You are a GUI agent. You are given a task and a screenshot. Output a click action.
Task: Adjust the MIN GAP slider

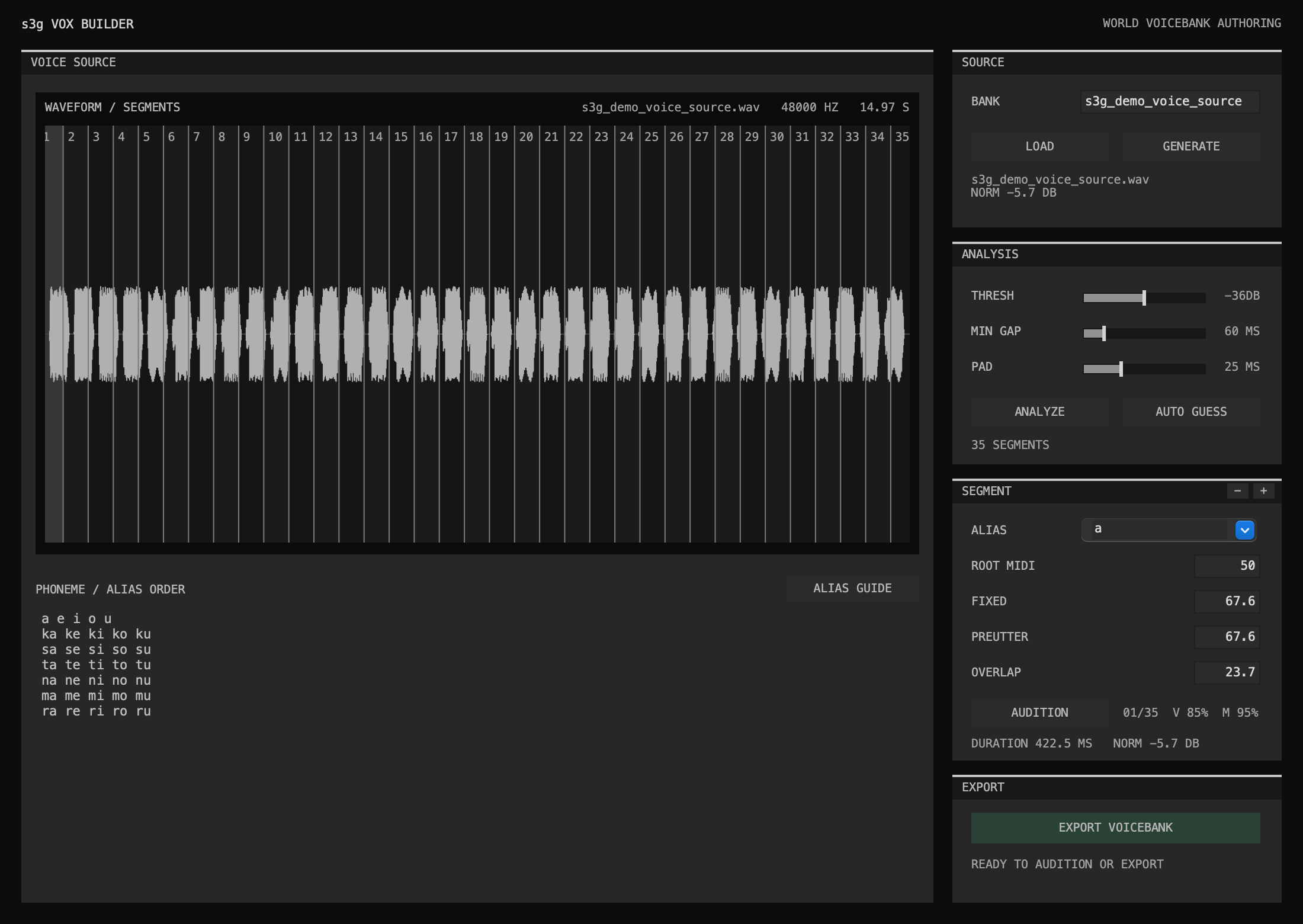(1144, 333)
